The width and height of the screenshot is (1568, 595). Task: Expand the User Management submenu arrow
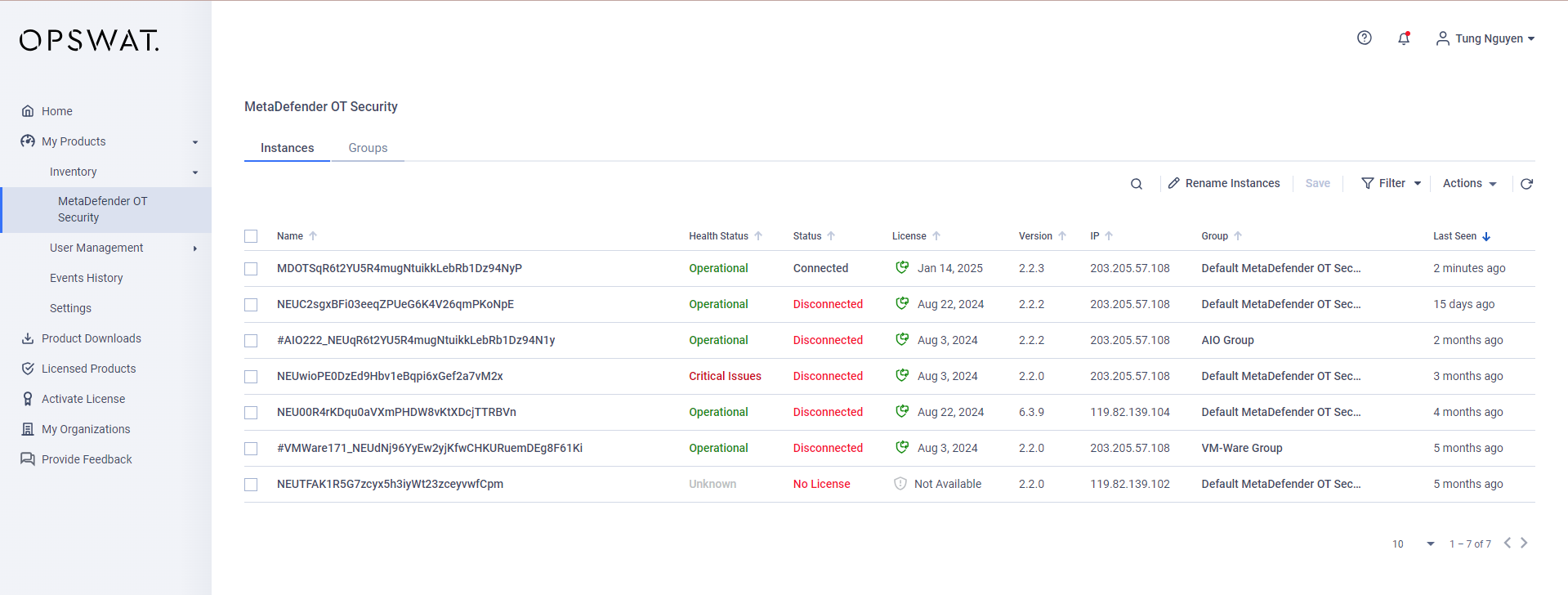(195, 248)
